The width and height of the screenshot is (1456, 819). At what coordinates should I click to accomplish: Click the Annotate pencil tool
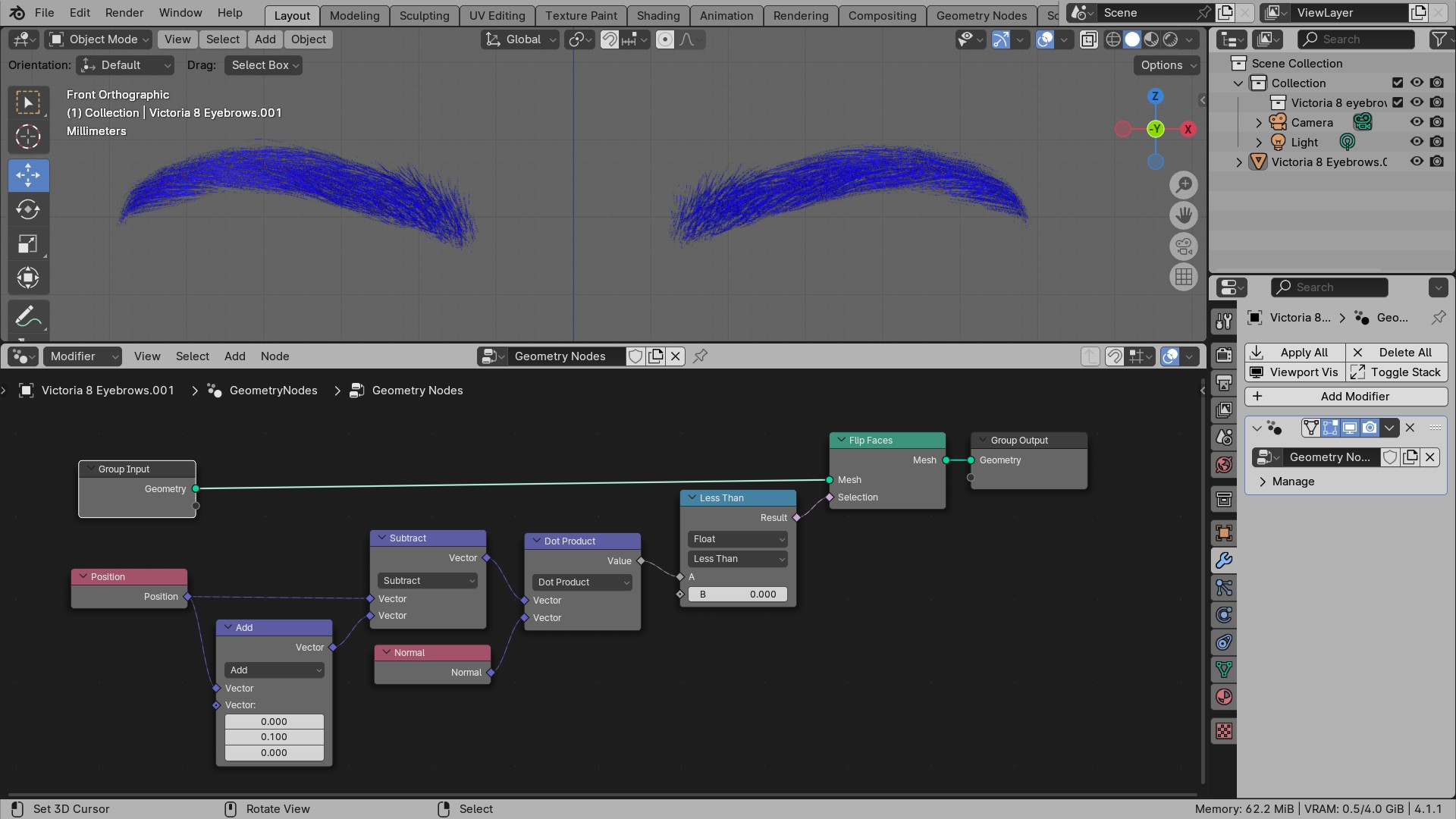tap(28, 315)
